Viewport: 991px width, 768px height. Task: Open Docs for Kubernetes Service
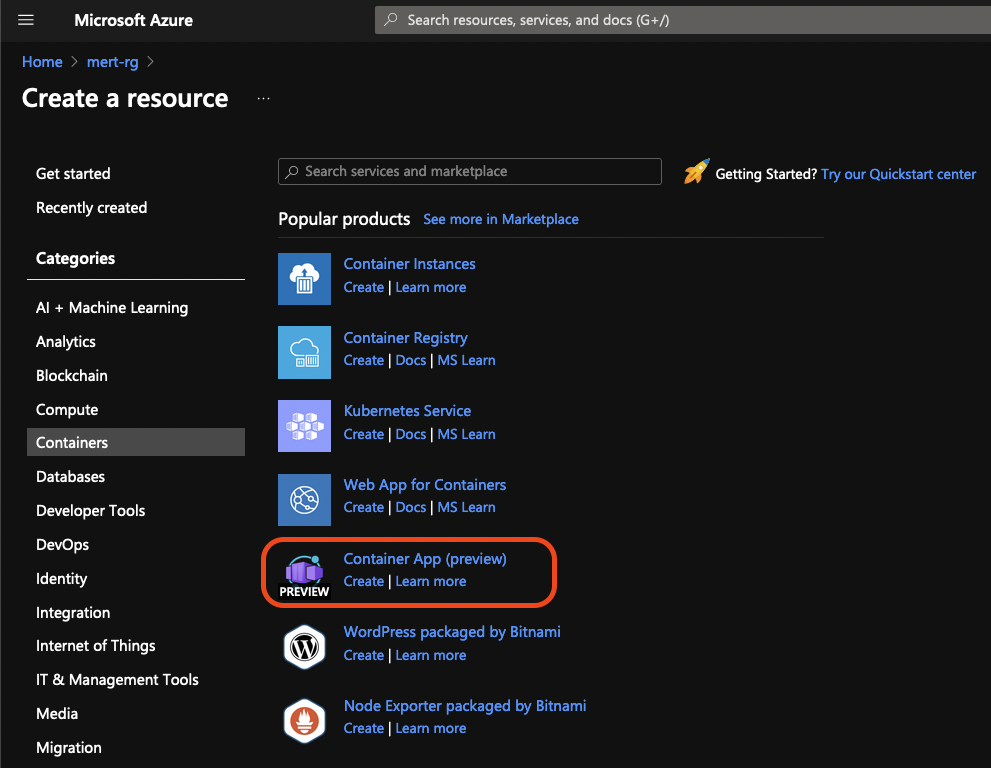(x=411, y=434)
